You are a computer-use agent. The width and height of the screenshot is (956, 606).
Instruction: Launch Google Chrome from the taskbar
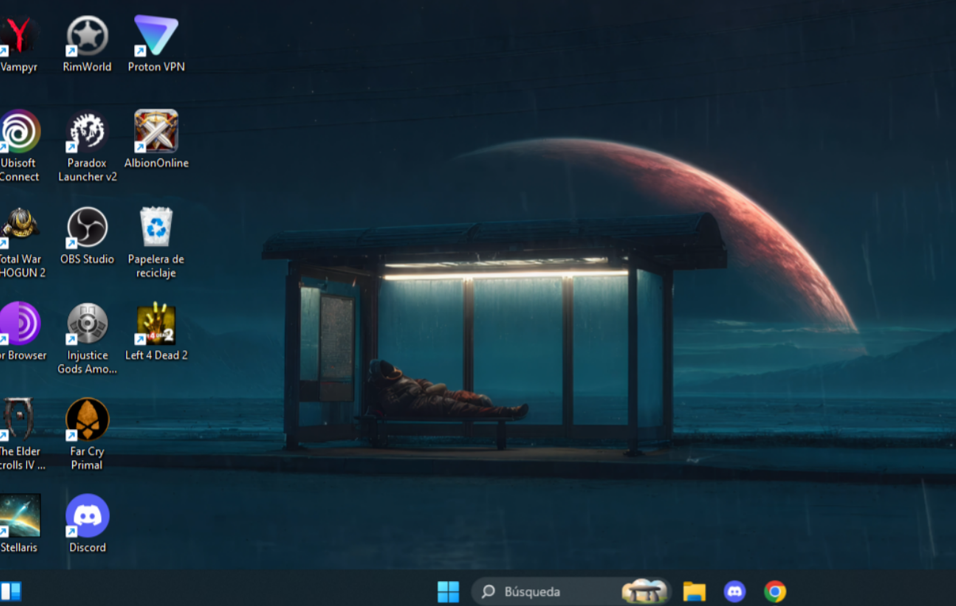[x=775, y=591]
